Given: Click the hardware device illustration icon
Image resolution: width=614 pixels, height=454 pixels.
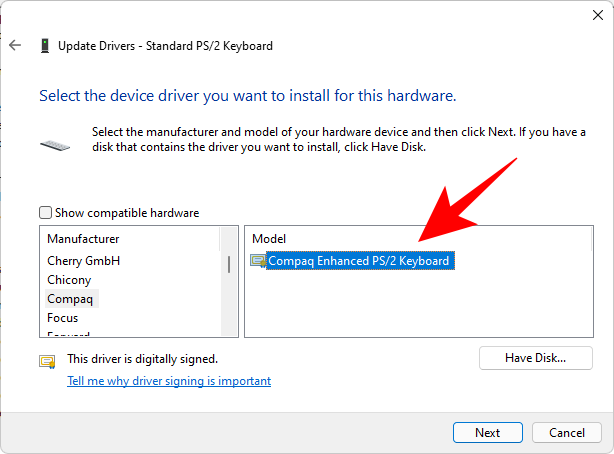Looking at the screenshot, I should pyautogui.click(x=55, y=144).
